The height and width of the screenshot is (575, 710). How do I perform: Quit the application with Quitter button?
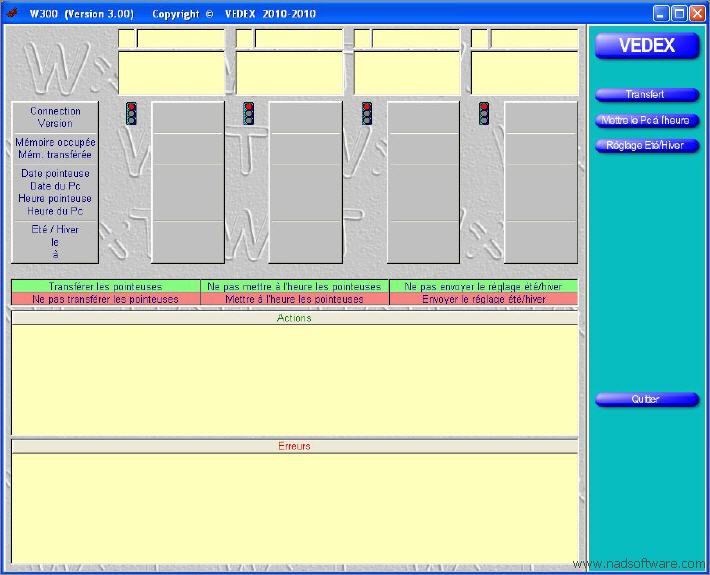click(647, 399)
